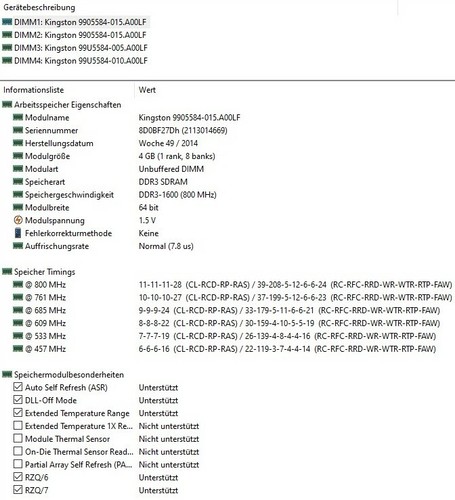The width and height of the screenshot is (455, 500).
Task: Click the memory icon beside Herstellungsdatum
Action: coord(18,143)
